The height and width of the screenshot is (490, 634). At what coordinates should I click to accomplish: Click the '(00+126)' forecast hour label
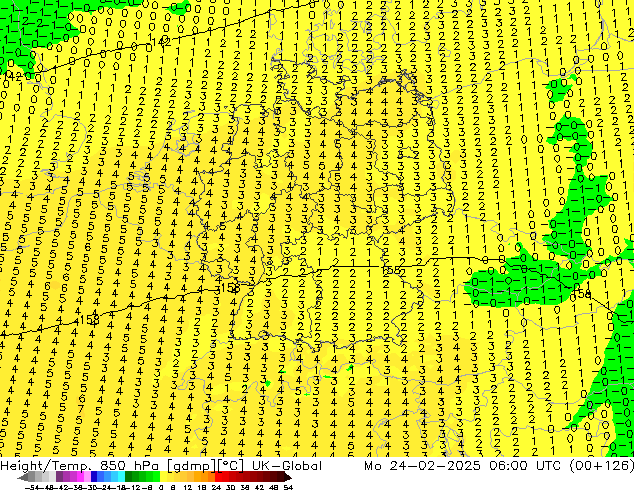click(x=601, y=465)
